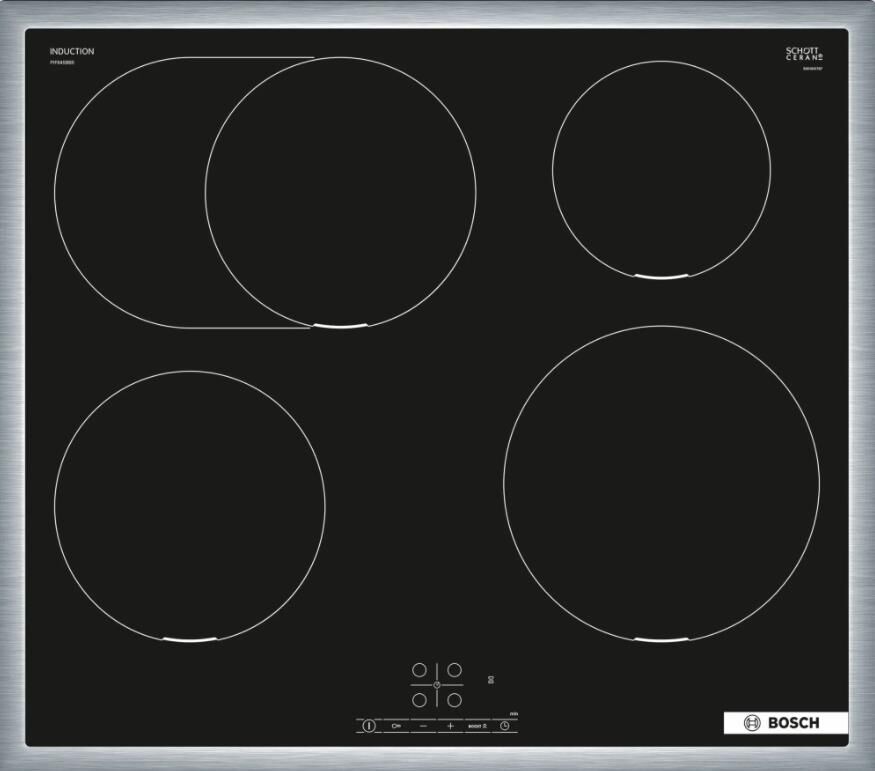Viewport: 875px width, 771px height.
Task: Click the Bosch logo badge
Action: click(785, 723)
